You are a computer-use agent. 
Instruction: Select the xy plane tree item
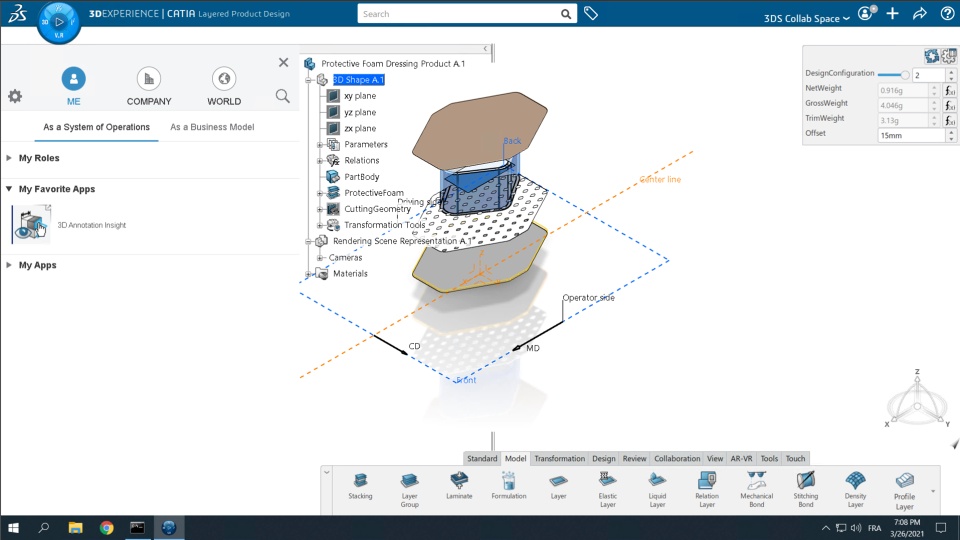coord(360,96)
